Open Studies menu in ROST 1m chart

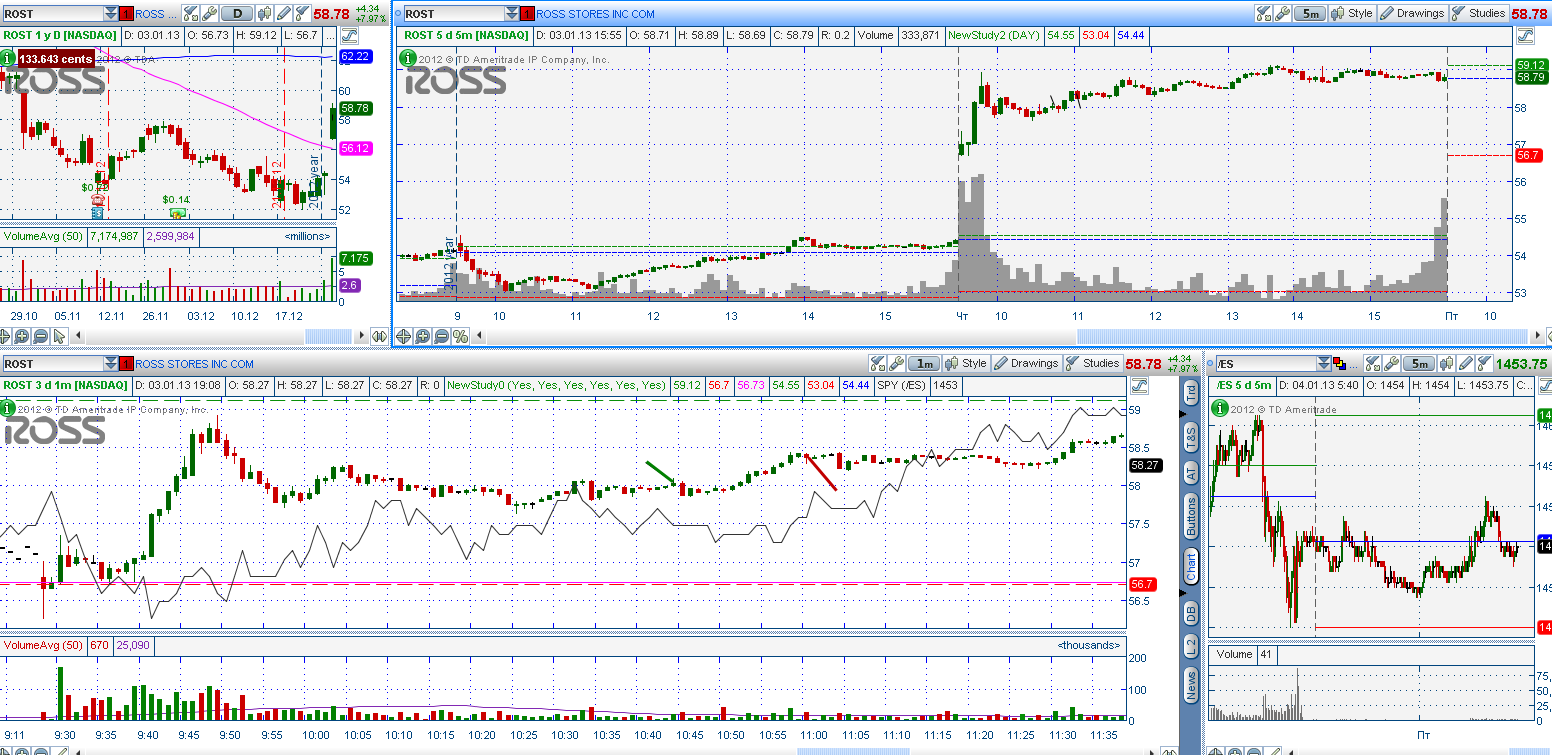click(1092, 364)
